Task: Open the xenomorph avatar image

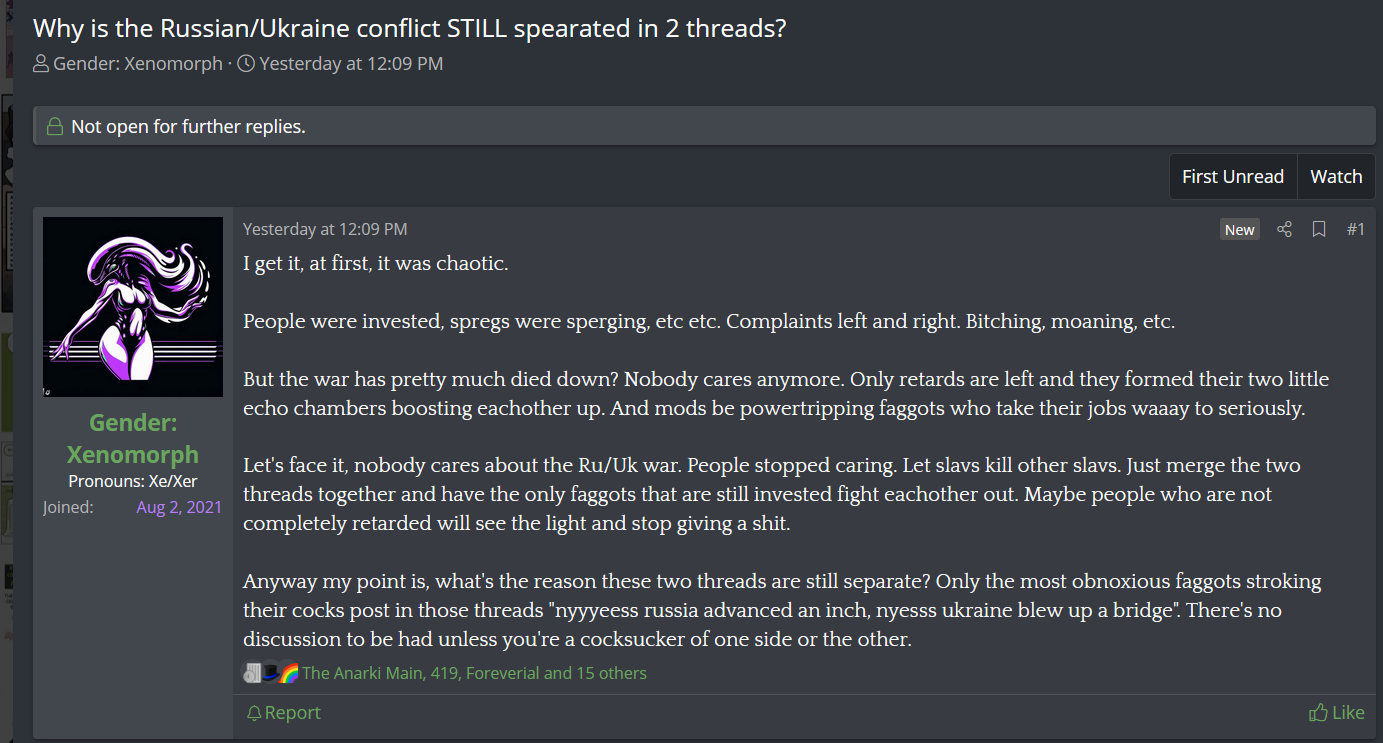Action: (x=133, y=307)
